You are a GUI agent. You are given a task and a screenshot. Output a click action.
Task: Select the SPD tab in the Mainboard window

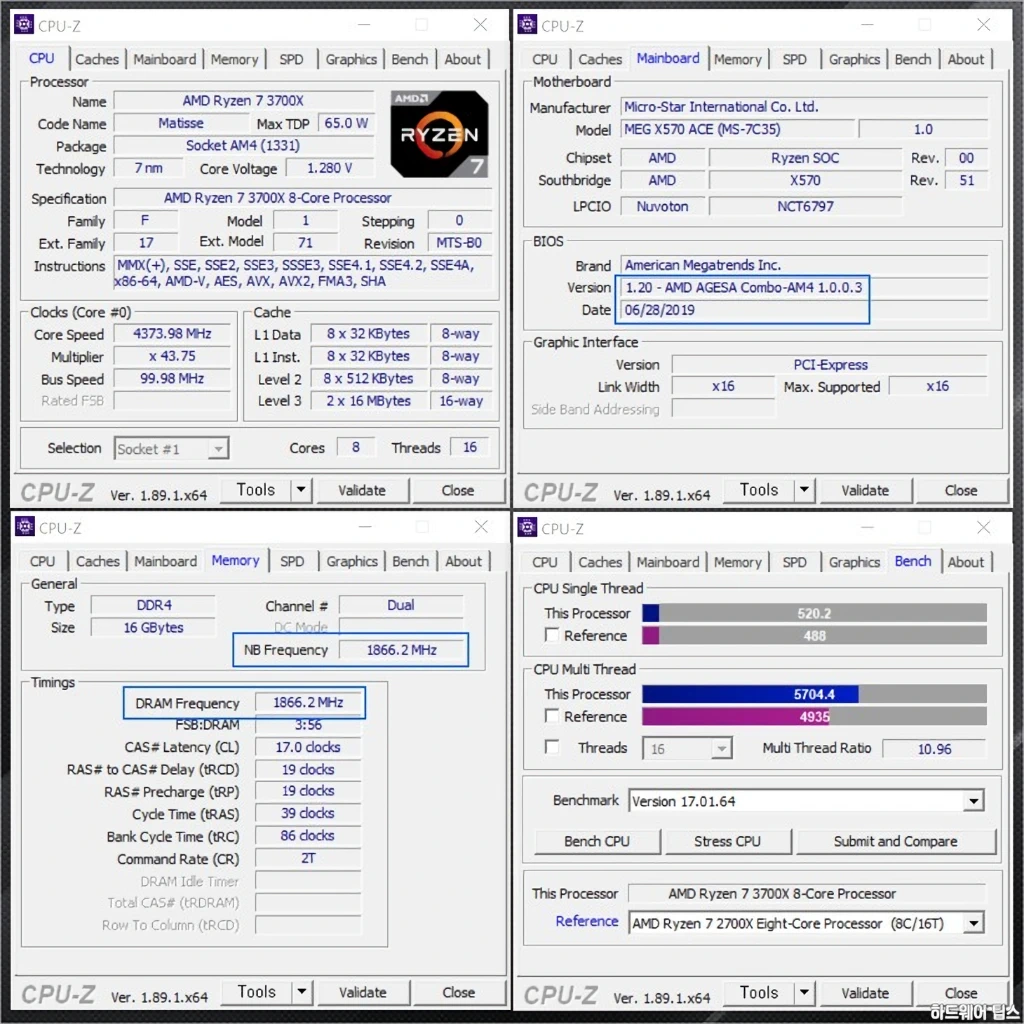[x=795, y=59]
